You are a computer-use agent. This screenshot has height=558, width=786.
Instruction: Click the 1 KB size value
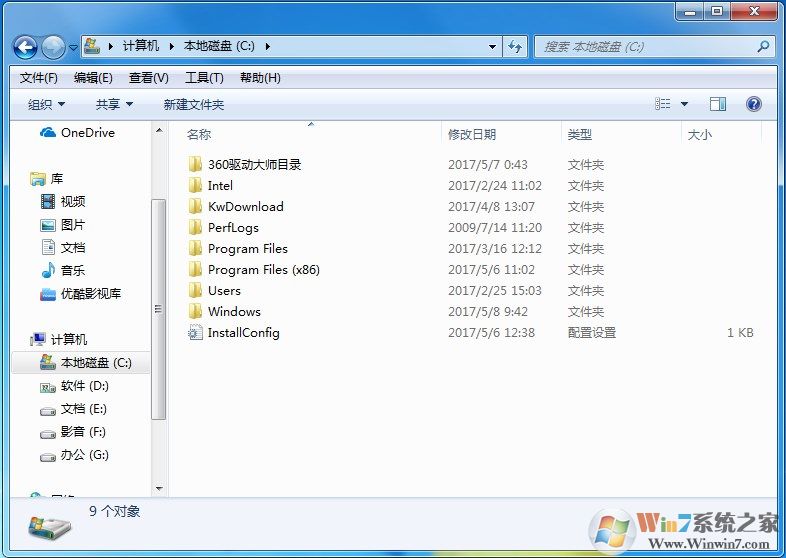740,332
